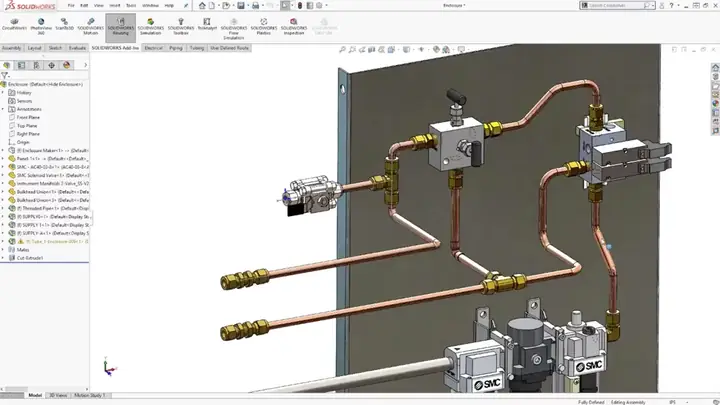Open the FeatureManager design tree tab
This screenshot has width=720, height=405.
coord(6,65)
